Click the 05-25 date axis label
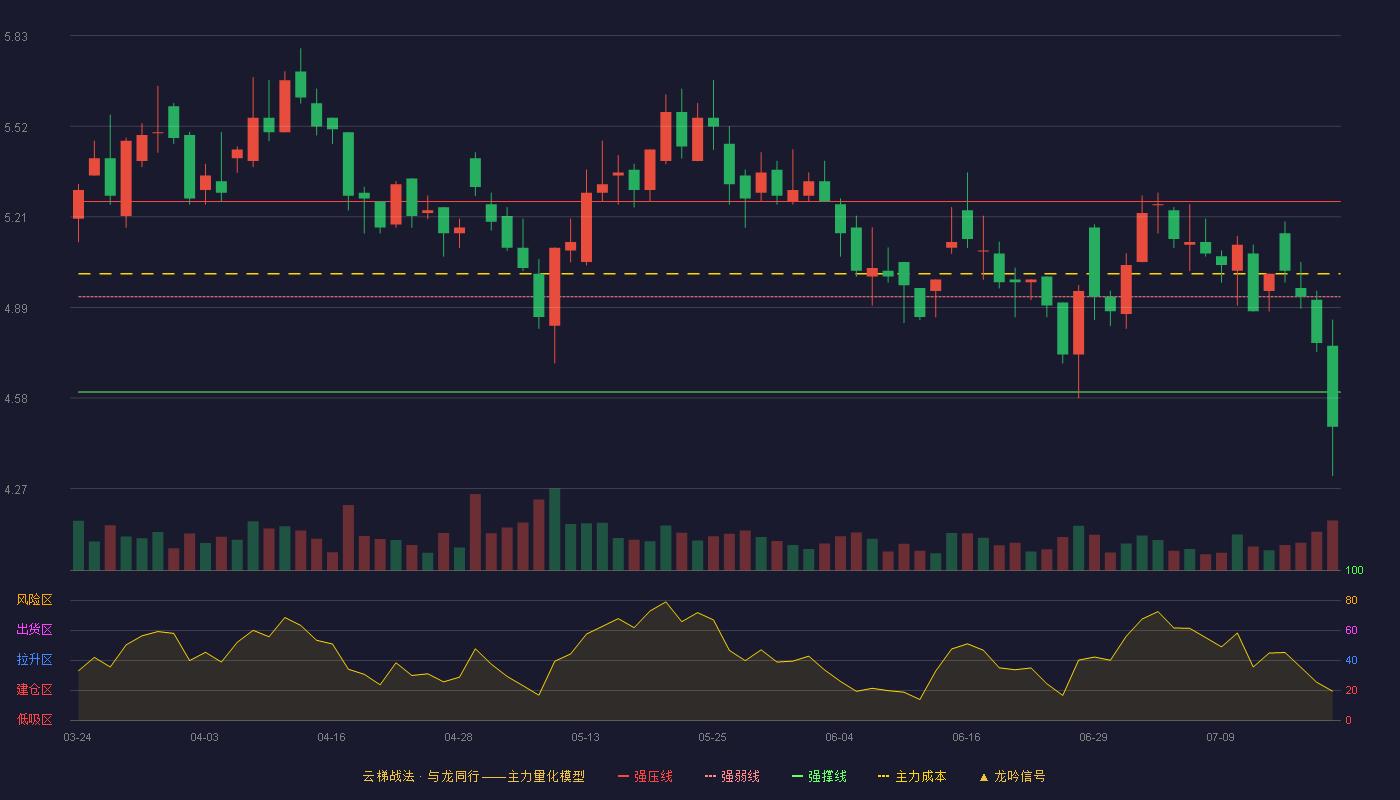The height and width of the screenshot is (800, 1400). 712,737
